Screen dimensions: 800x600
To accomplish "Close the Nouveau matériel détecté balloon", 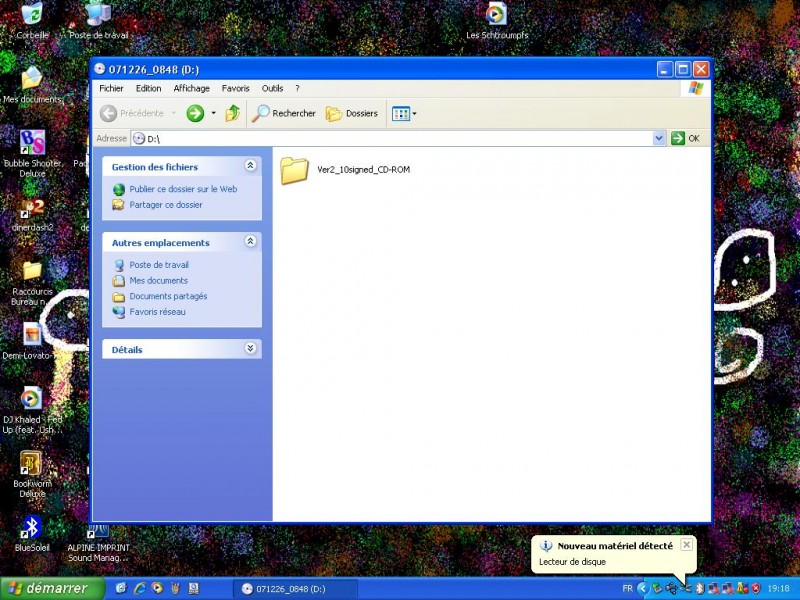I will pos(686,545).
